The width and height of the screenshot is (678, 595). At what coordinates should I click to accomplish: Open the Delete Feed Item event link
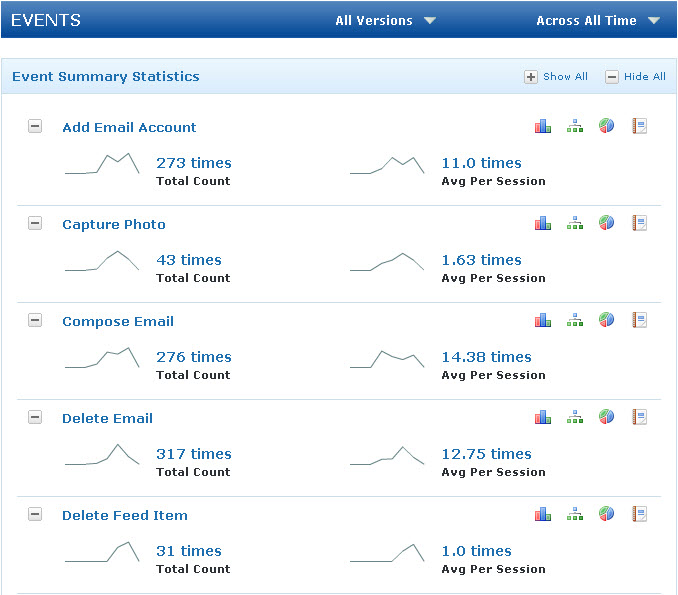tap(125, 515)
